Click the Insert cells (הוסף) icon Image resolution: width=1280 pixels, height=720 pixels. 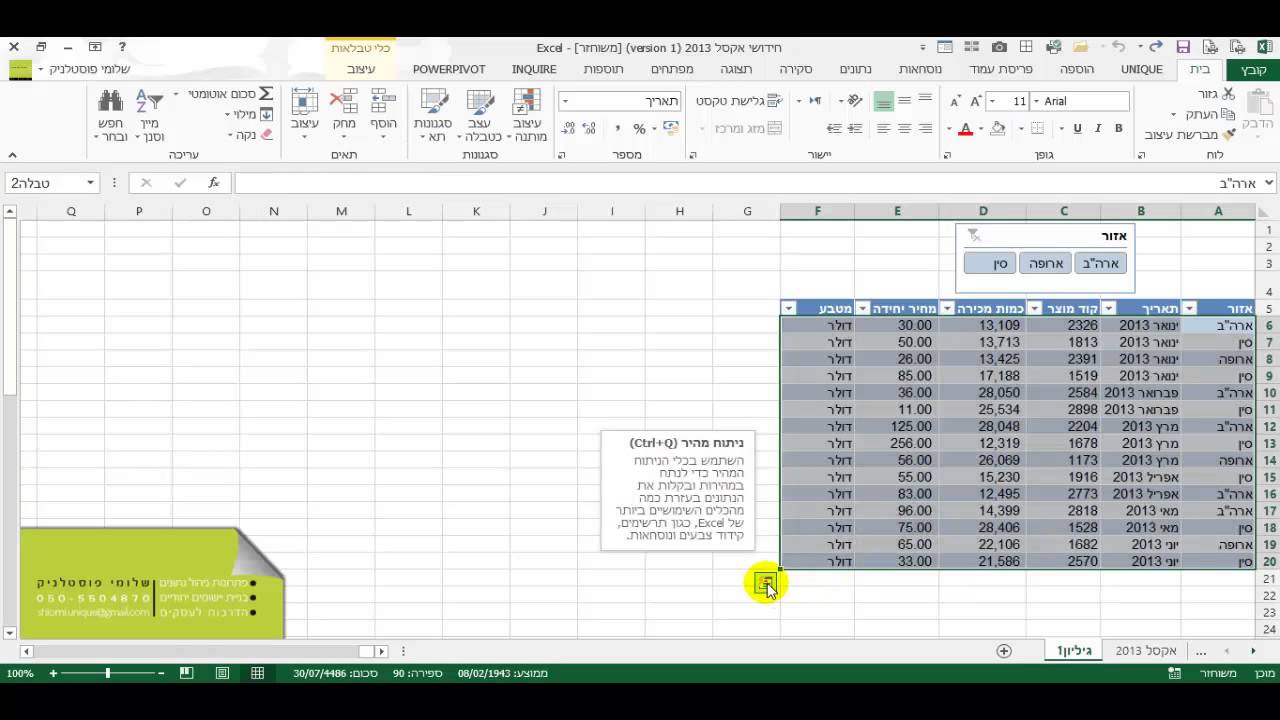384,101
